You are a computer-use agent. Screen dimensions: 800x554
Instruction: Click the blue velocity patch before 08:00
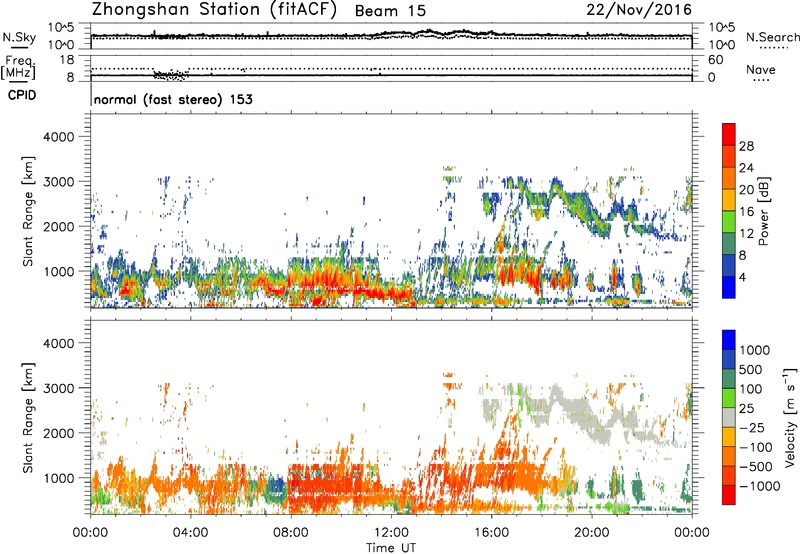point(276,486)
